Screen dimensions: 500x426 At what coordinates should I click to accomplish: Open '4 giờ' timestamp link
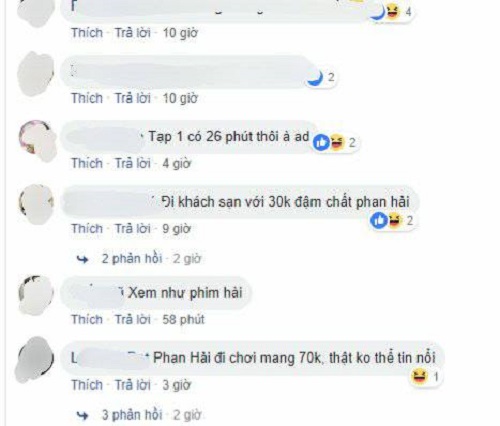pos(176,163)
